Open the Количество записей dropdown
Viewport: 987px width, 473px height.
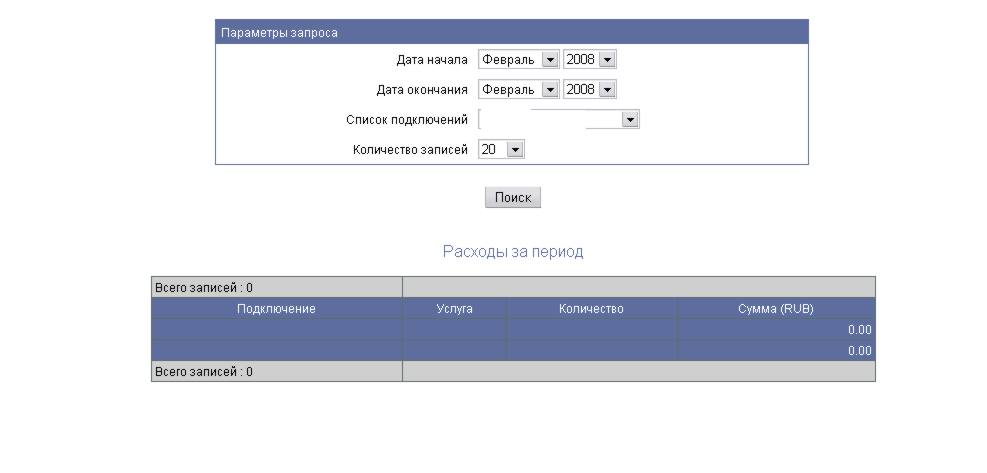pos(501,149)
